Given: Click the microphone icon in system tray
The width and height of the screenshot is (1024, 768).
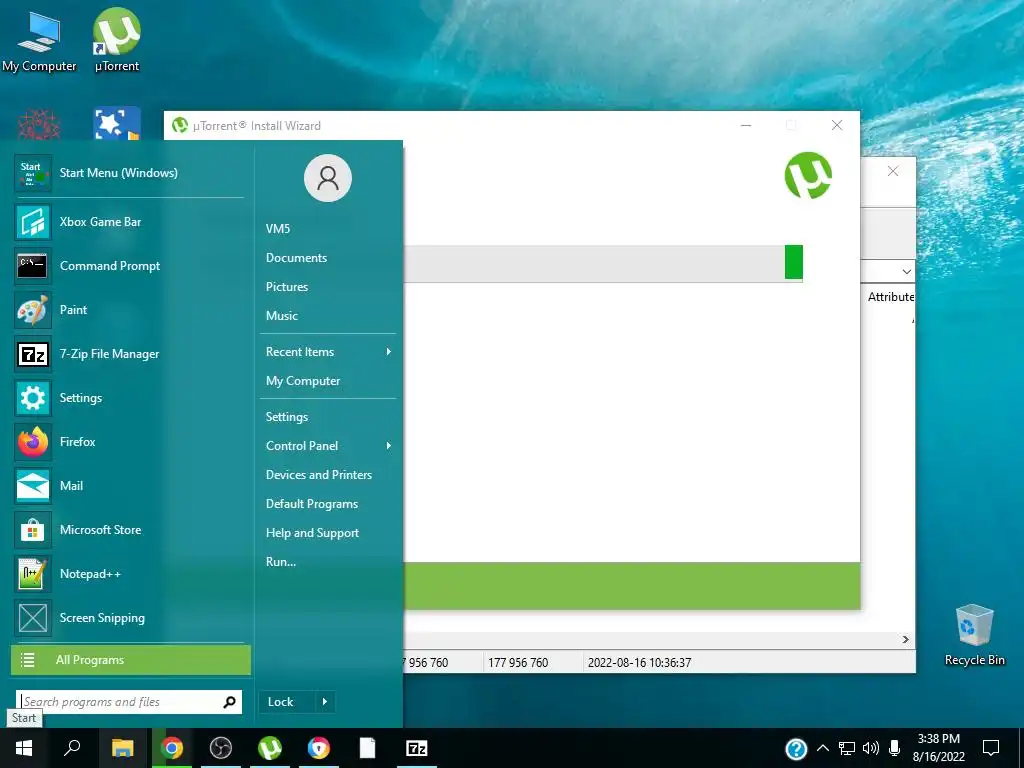Looking at the screenshot, I should (895, 748).
